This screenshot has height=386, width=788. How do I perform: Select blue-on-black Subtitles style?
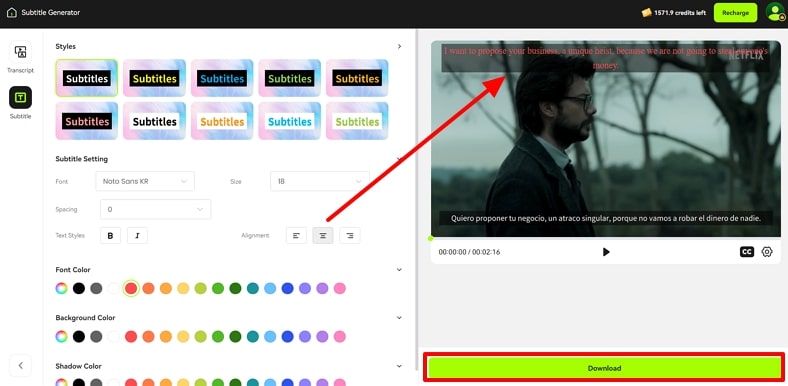(222, 78)
